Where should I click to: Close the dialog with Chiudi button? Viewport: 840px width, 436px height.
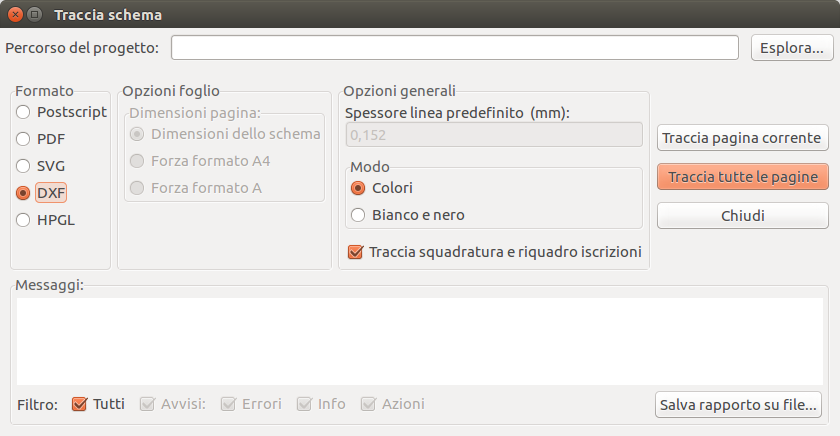click(742, 215)
